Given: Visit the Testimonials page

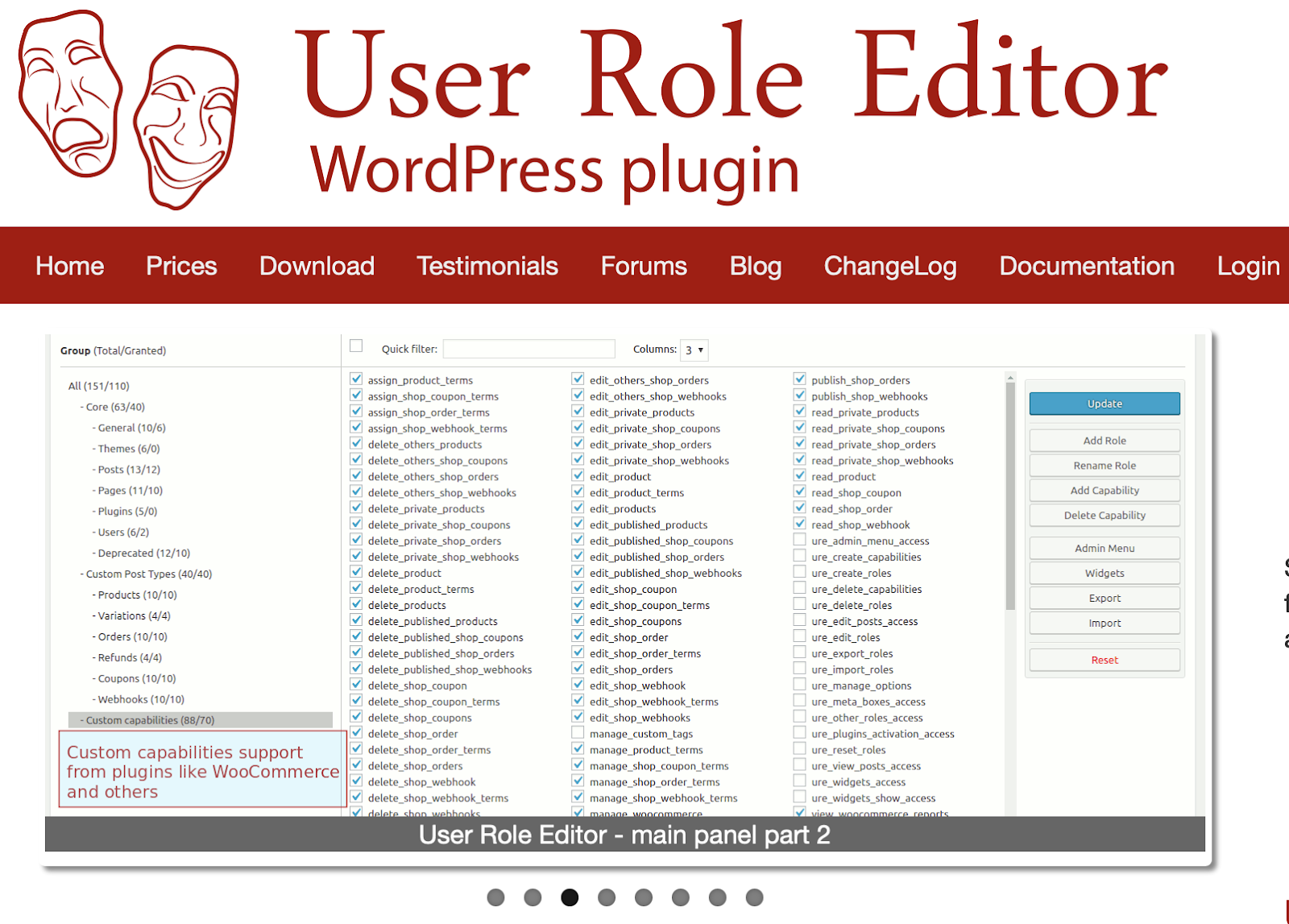Looking at the screenshot, I should (487, 266).
